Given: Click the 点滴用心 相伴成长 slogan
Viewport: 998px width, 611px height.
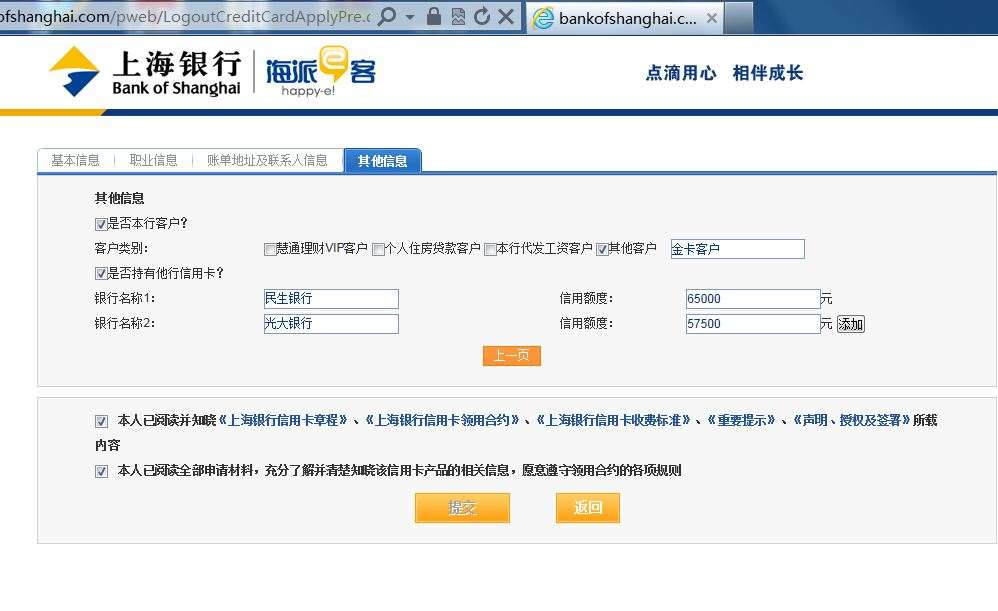Looking at the screenshot, I should click(724, 73).
